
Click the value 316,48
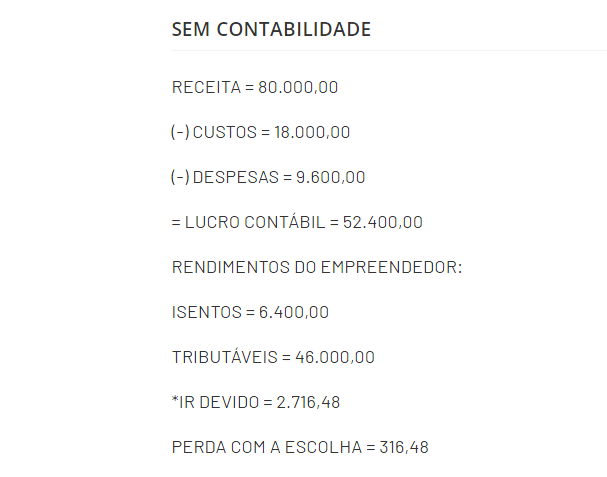point(404,447)
